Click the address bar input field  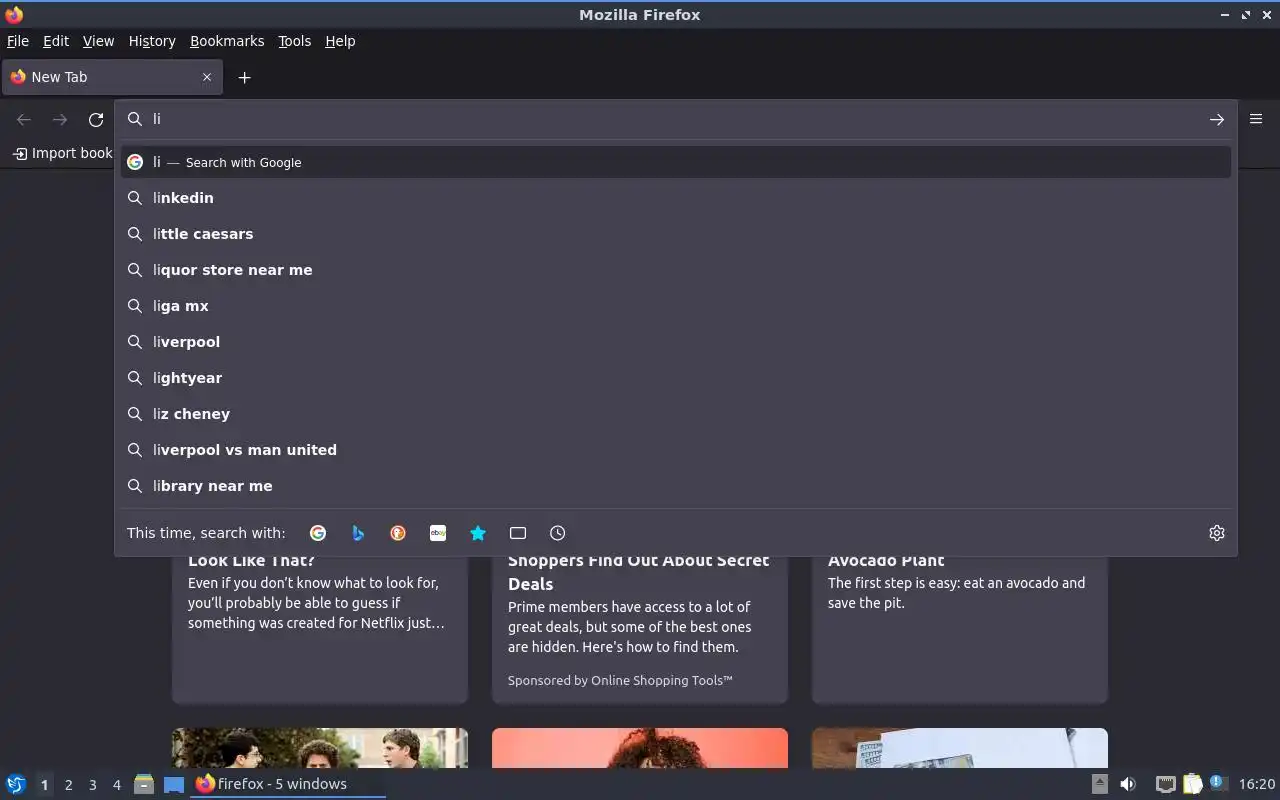coord(675,119)
